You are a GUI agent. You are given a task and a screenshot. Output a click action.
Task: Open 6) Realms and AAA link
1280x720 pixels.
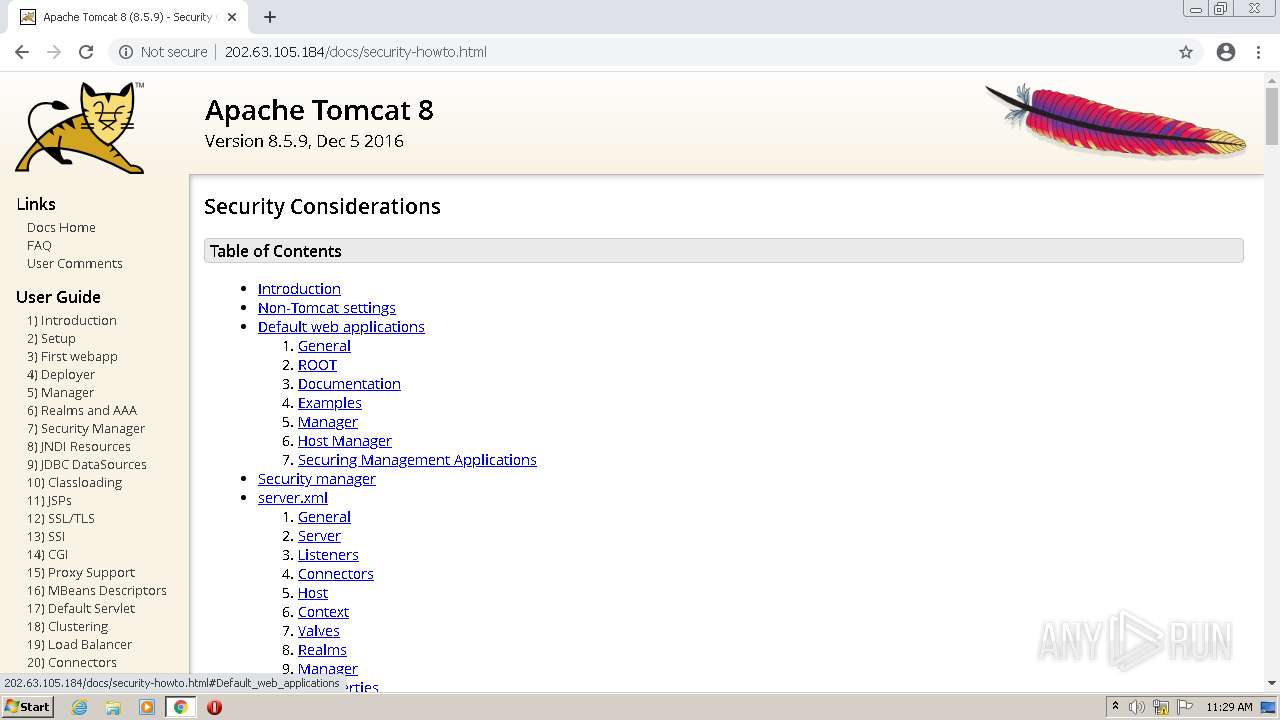82,410
